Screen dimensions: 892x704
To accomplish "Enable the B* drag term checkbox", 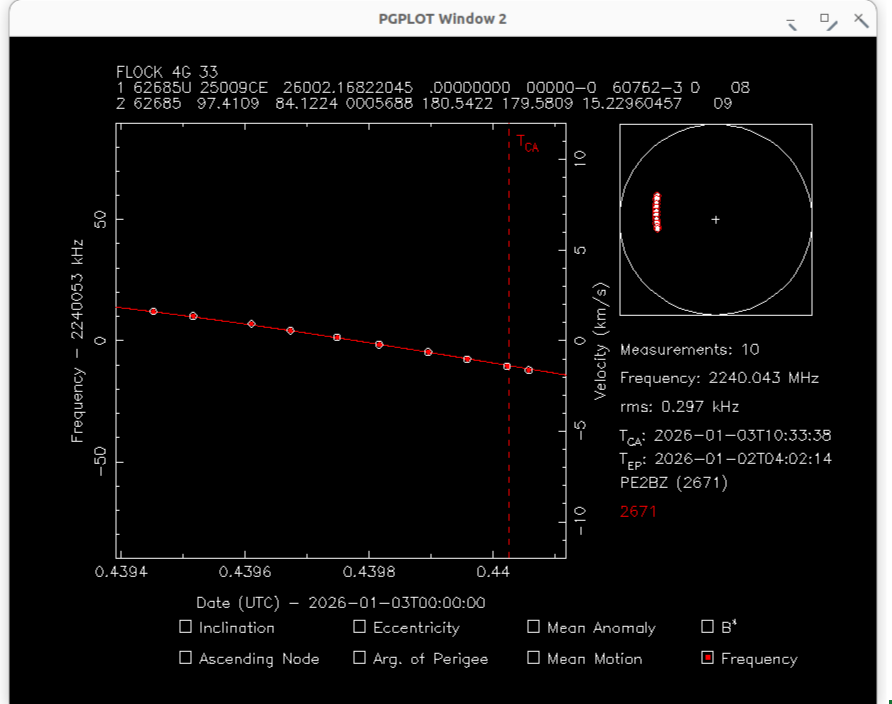I will [708, 627].
